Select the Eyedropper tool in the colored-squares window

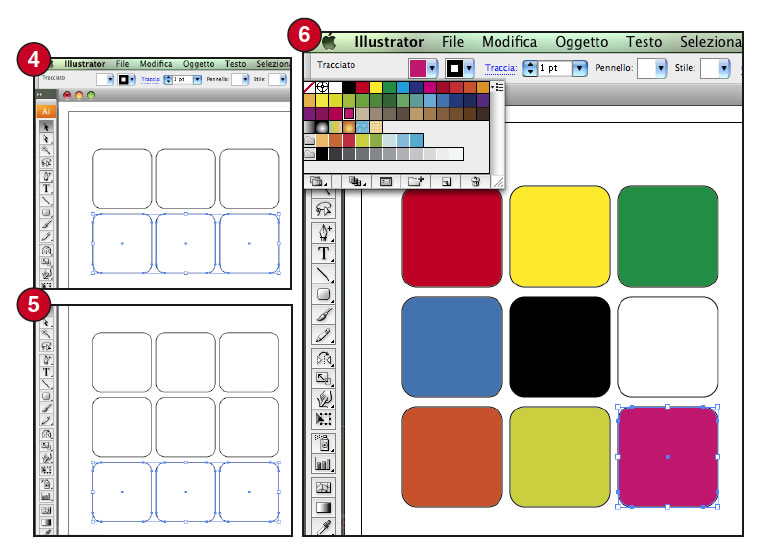click(323, 527)
